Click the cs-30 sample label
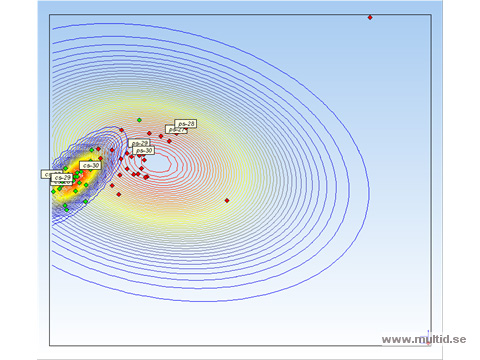480x360 pixels. pos(90,165)
